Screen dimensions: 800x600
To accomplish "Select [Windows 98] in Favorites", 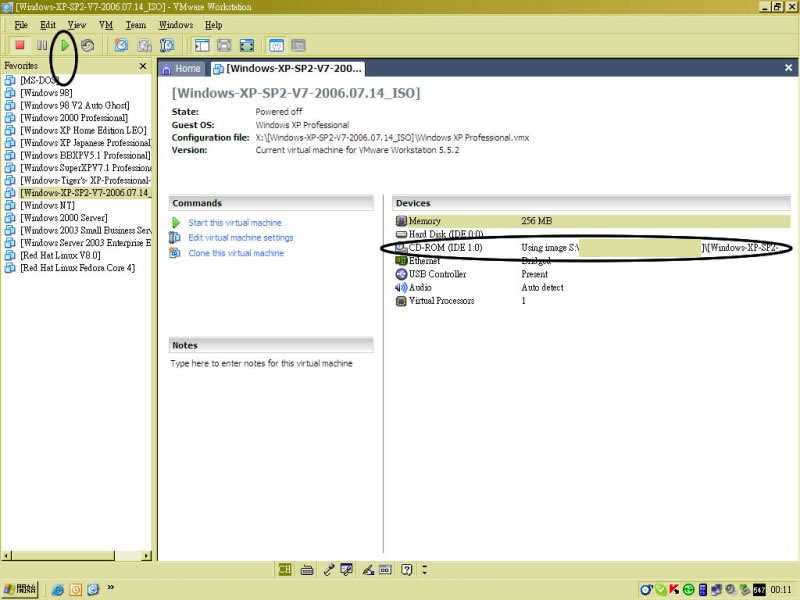I will point(46,93).
